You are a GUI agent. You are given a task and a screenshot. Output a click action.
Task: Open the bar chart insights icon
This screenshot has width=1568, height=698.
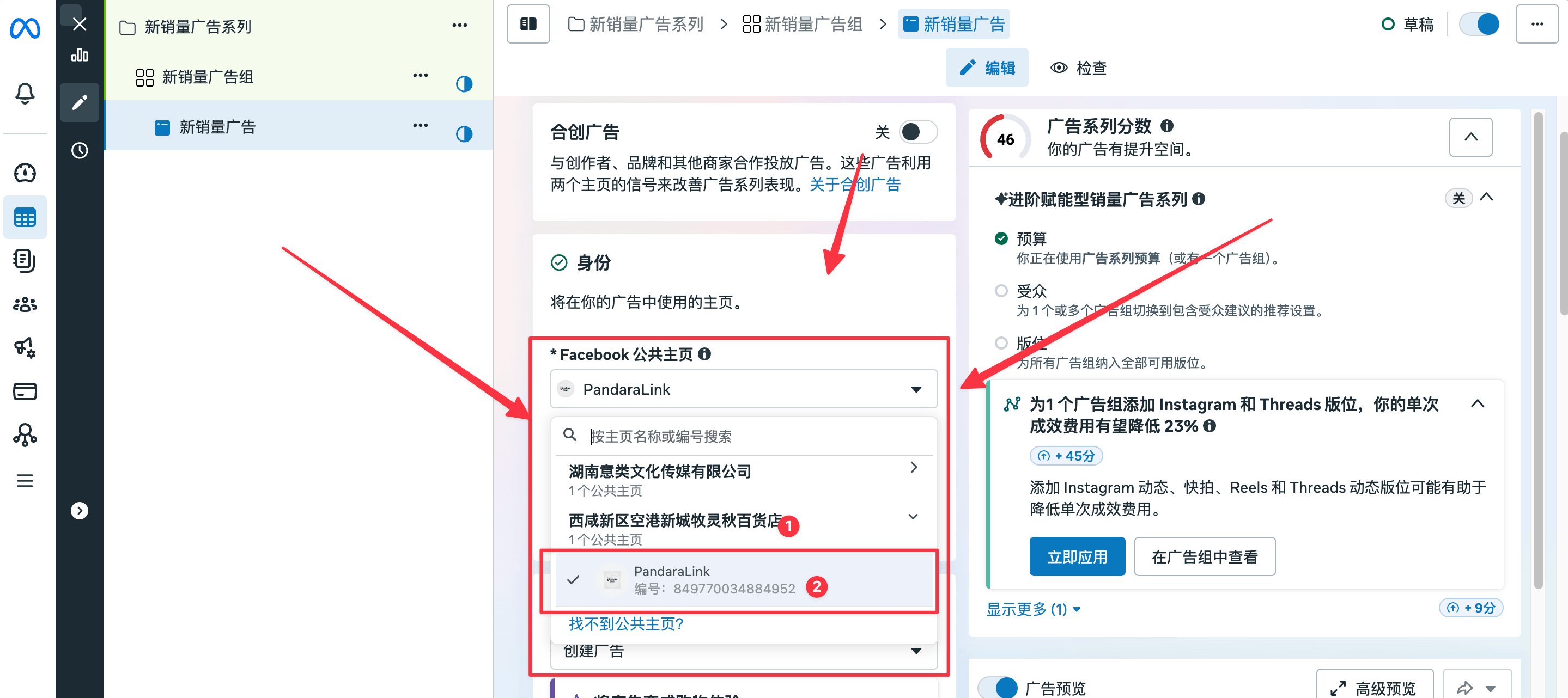click(x=79, y=56)
